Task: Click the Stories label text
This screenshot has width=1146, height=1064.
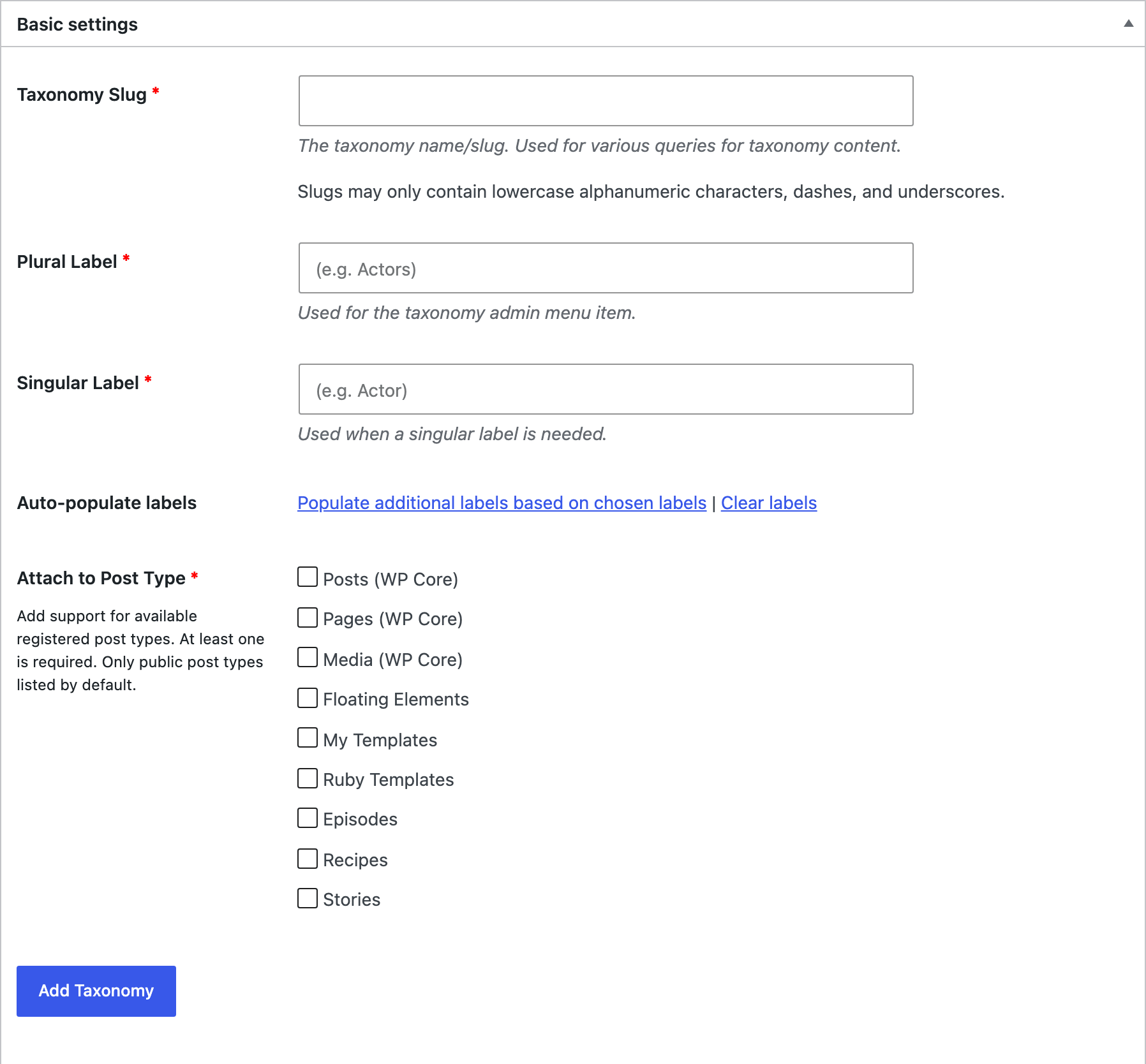Action: (x=352, y=900)
